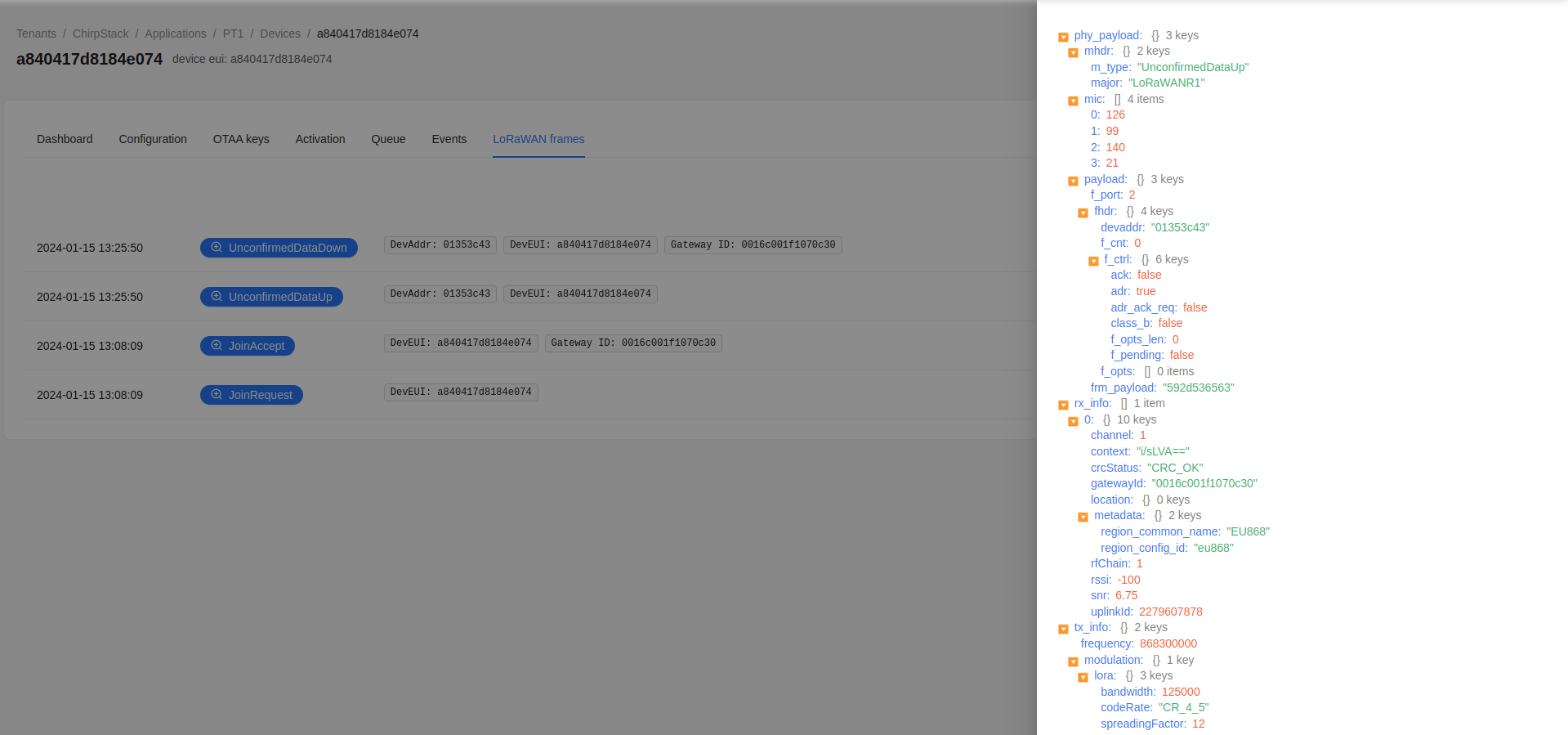Switch to the Events tab
1568x735 pixels.
449,139
